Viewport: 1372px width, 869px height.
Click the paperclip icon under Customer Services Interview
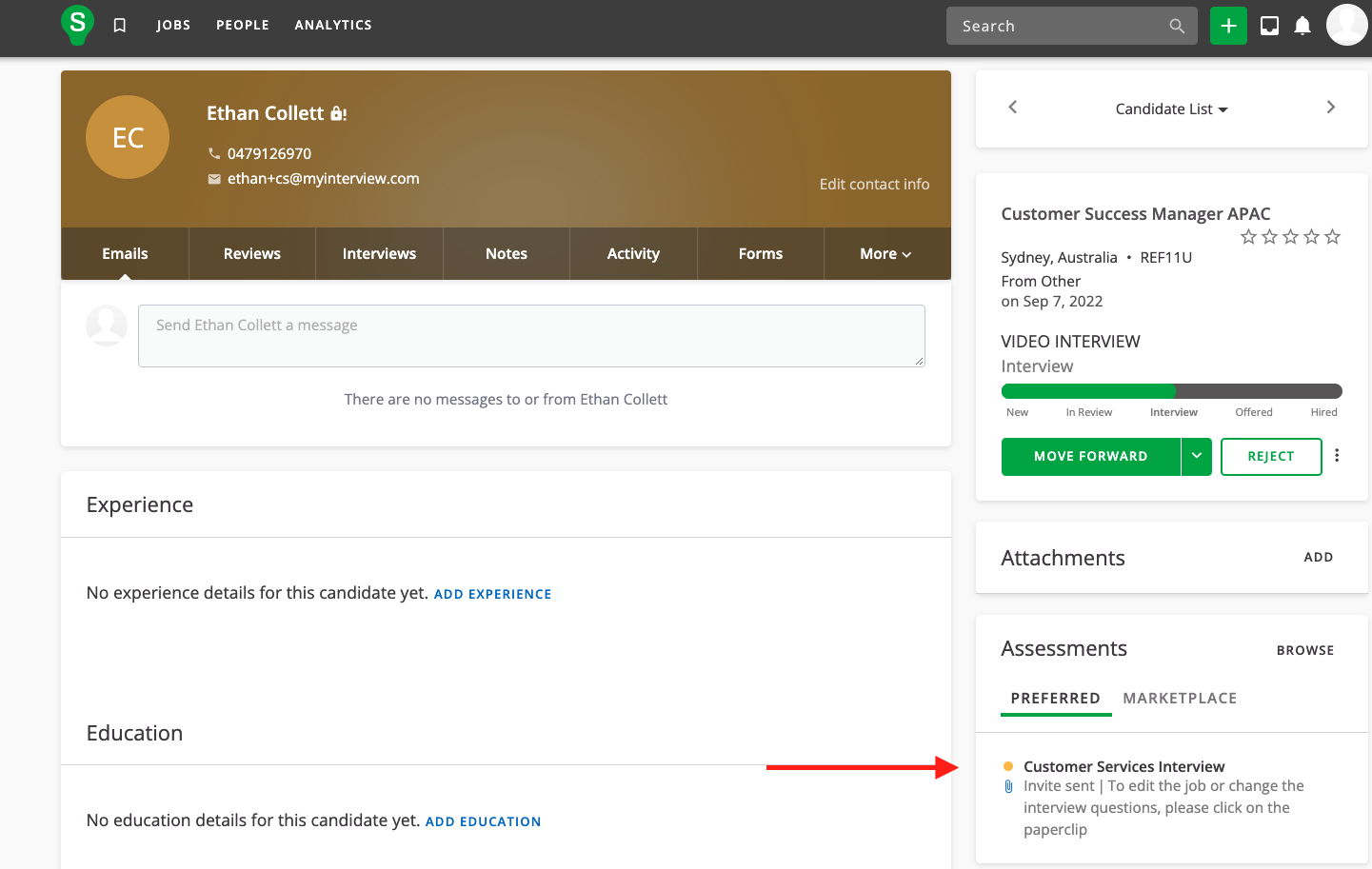pos(1008,787)
